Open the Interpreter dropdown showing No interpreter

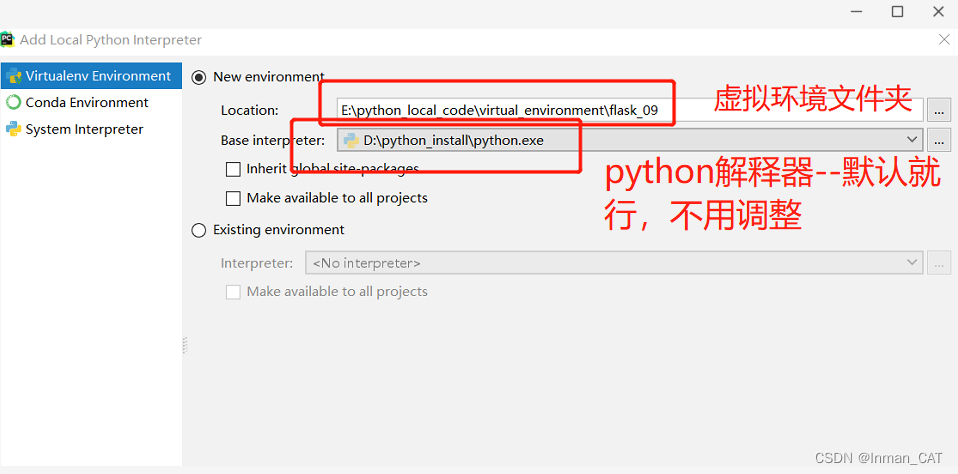coord(614,263)
